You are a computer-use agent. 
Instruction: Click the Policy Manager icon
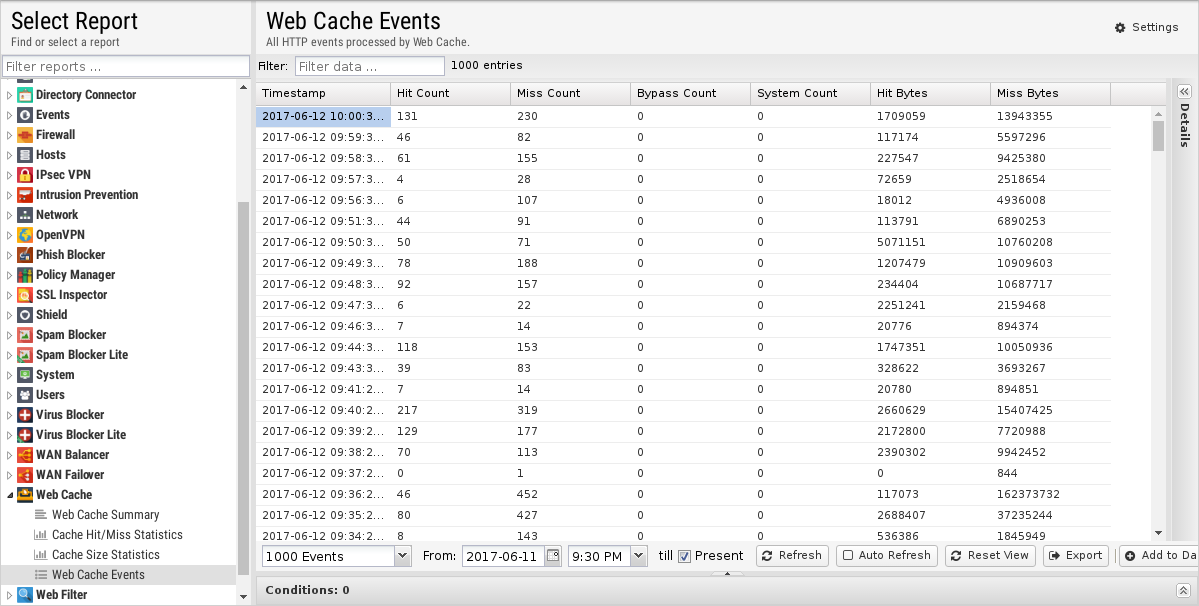[25, 275]
